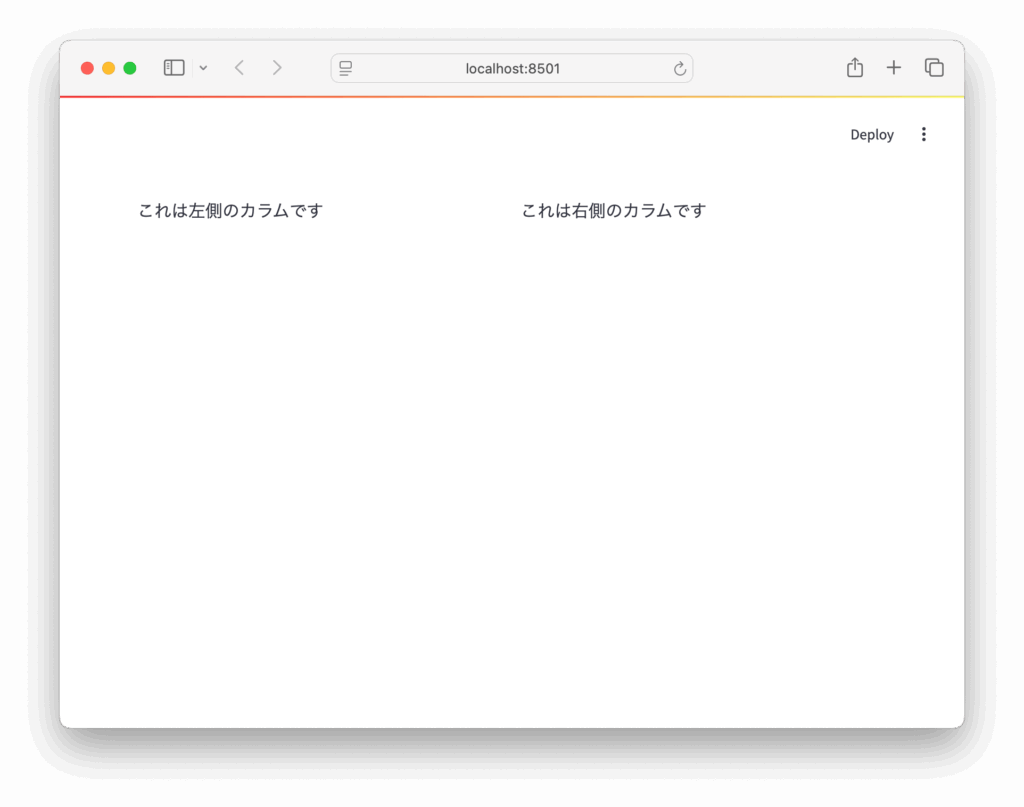
Task: Click the text これは左側のカラムです
Action: (231, 211)
